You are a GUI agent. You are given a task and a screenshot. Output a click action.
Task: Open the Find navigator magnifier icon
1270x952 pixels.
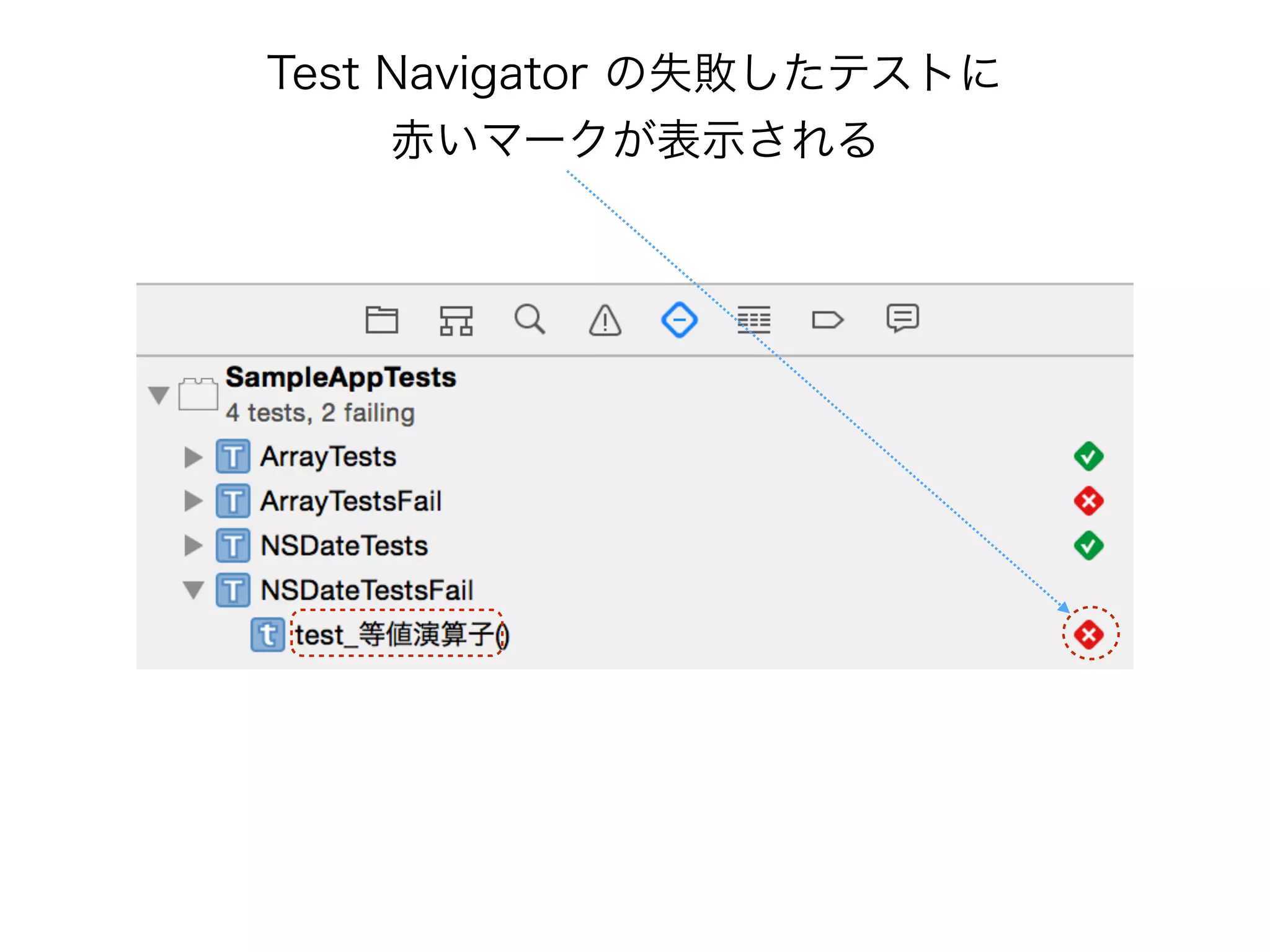pyautogui.click(x=530, y=319)
